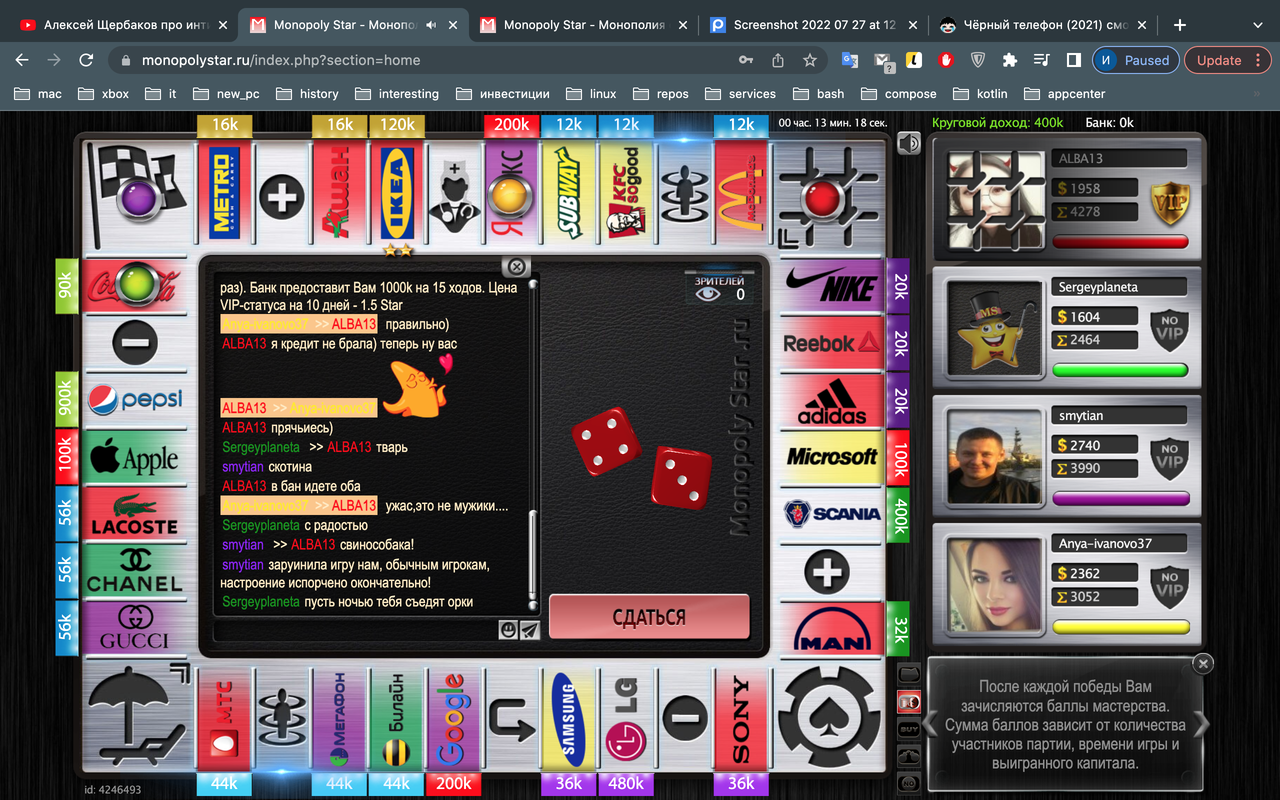Show previous tip with left arrow

point(931,724)
